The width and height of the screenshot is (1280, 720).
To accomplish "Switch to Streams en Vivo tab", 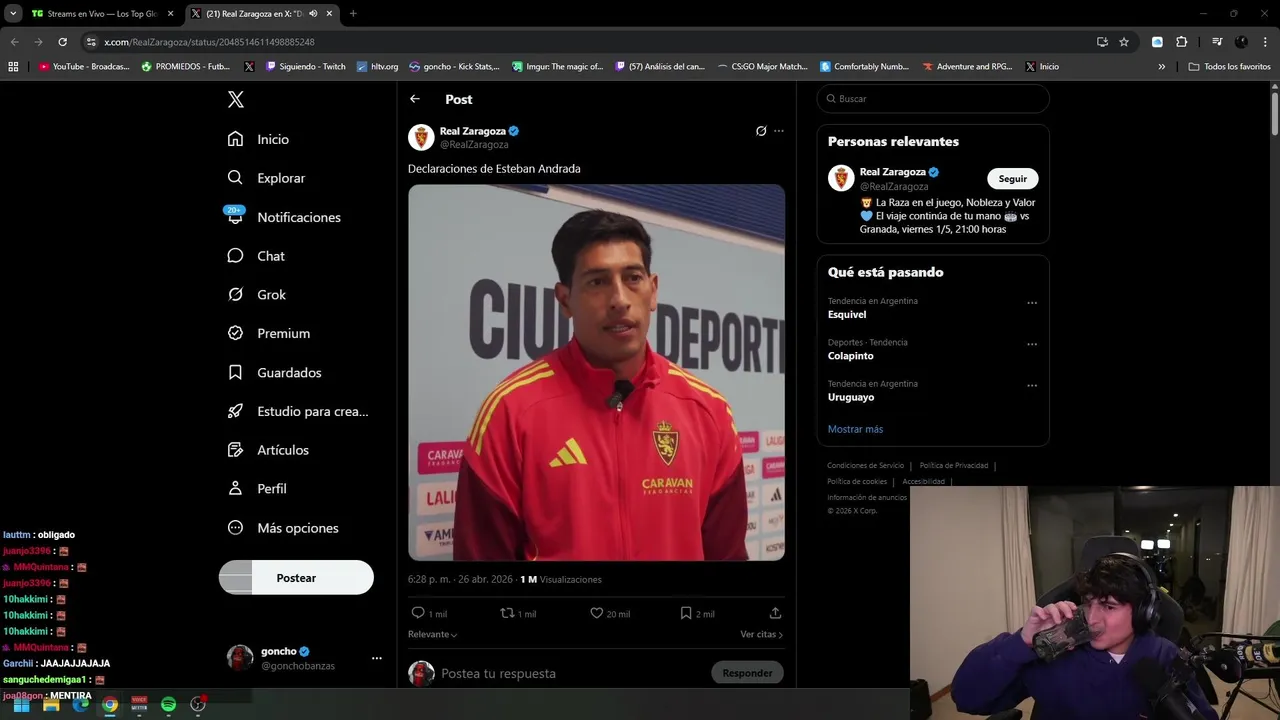I will pos(102,14).
